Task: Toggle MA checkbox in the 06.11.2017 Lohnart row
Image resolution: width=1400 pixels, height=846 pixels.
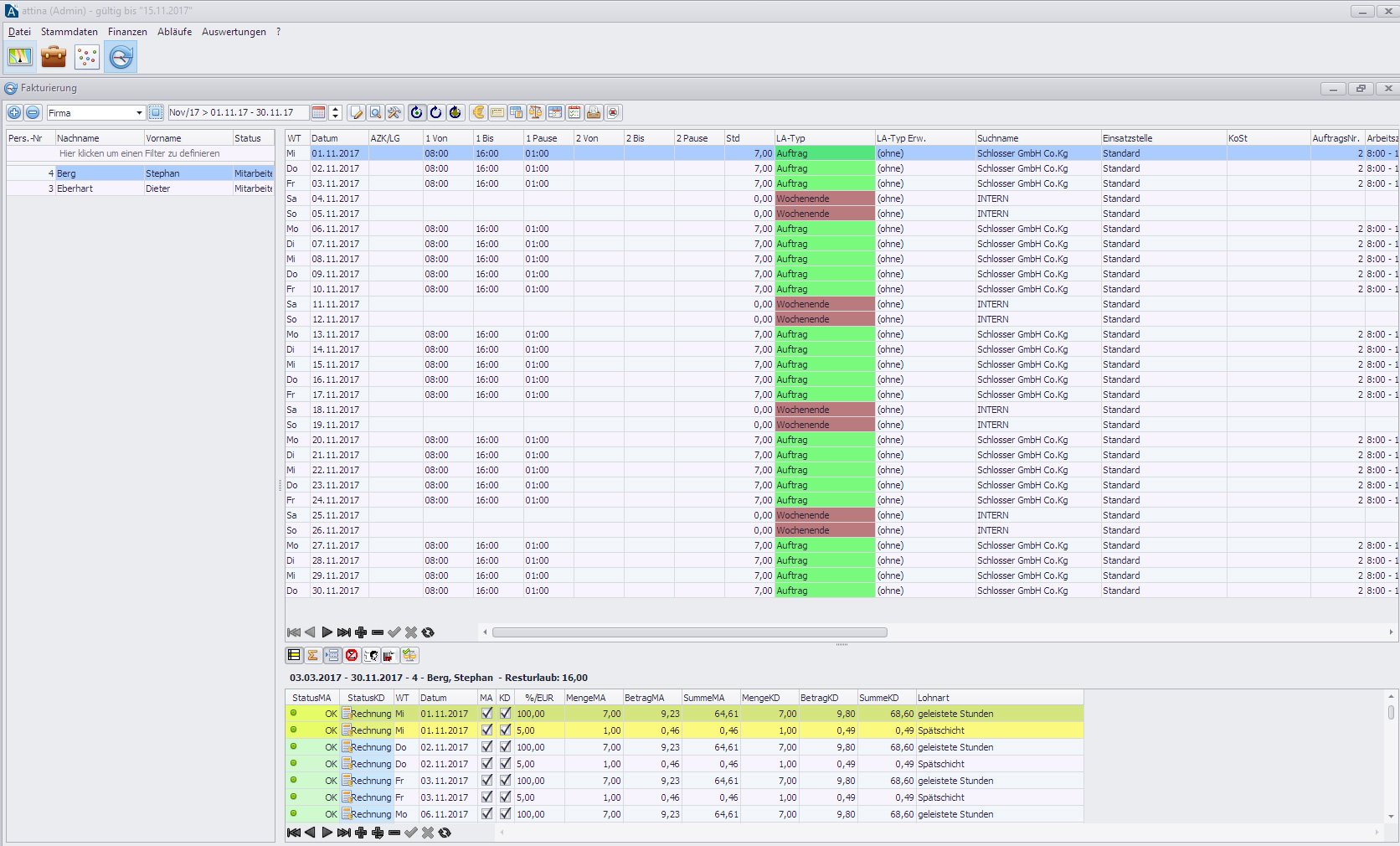Action: click(486, 814)
